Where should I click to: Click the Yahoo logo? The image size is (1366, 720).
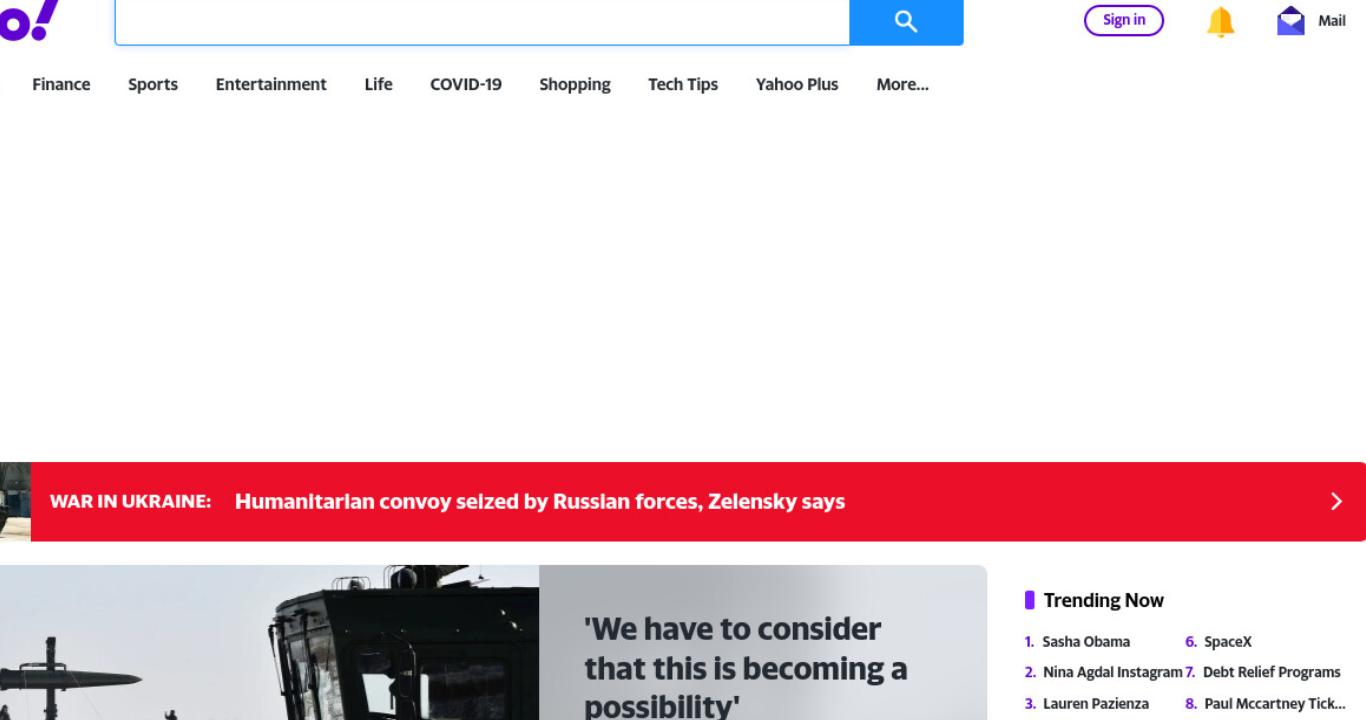tap(28, 20)
